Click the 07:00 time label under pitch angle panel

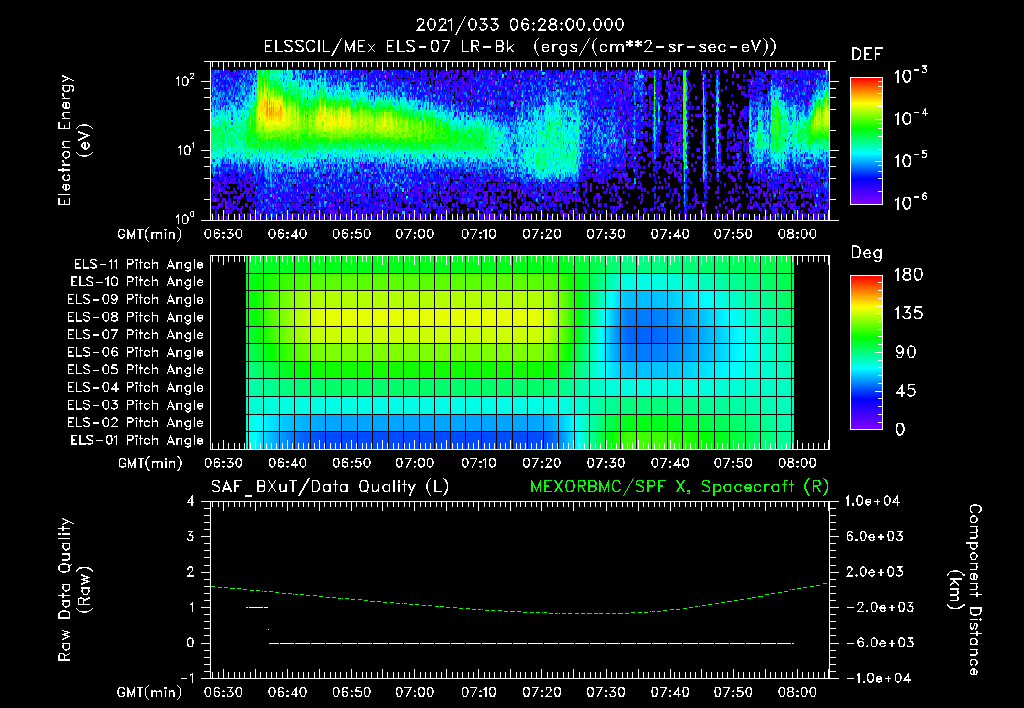tap(415, 463)
